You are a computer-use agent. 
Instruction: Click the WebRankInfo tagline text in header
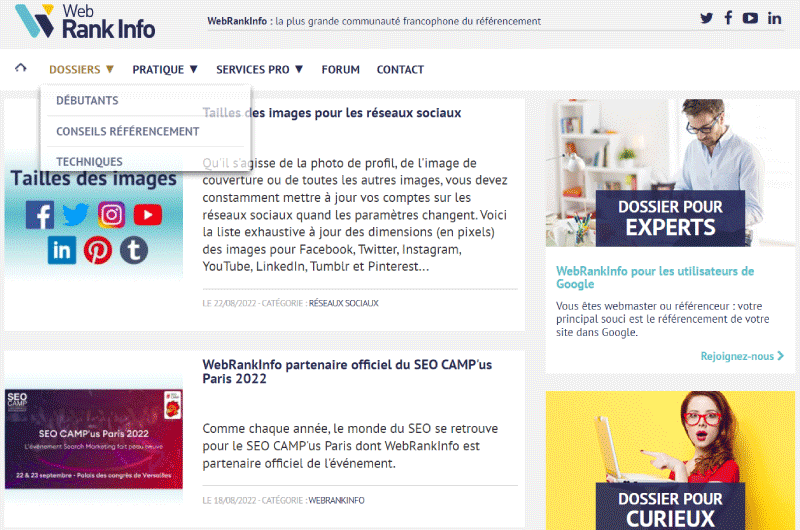(x=374, y=21)
